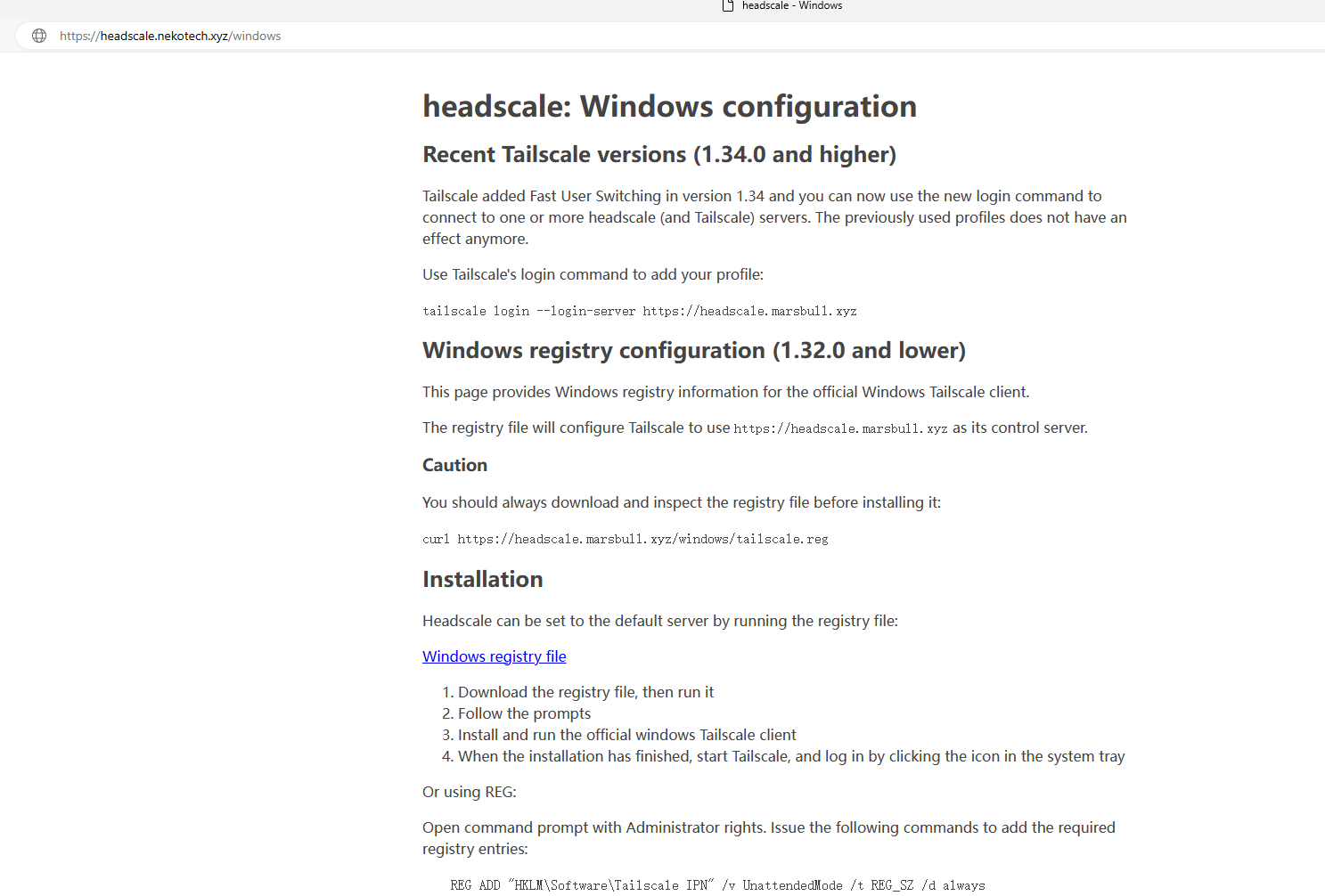Click the 'Recent Tailscale versions' heading
Screen dimensions: 1325x896
658,154
